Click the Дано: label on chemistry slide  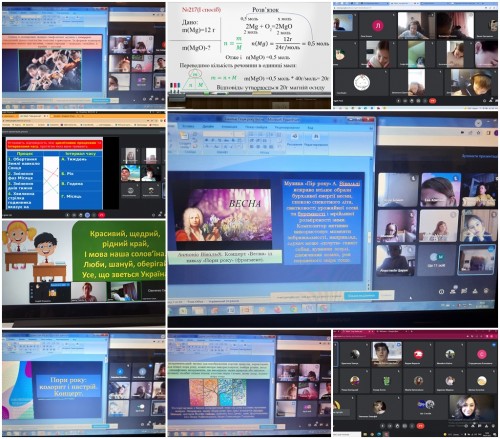pyautogui.click(x=190, y=22)
